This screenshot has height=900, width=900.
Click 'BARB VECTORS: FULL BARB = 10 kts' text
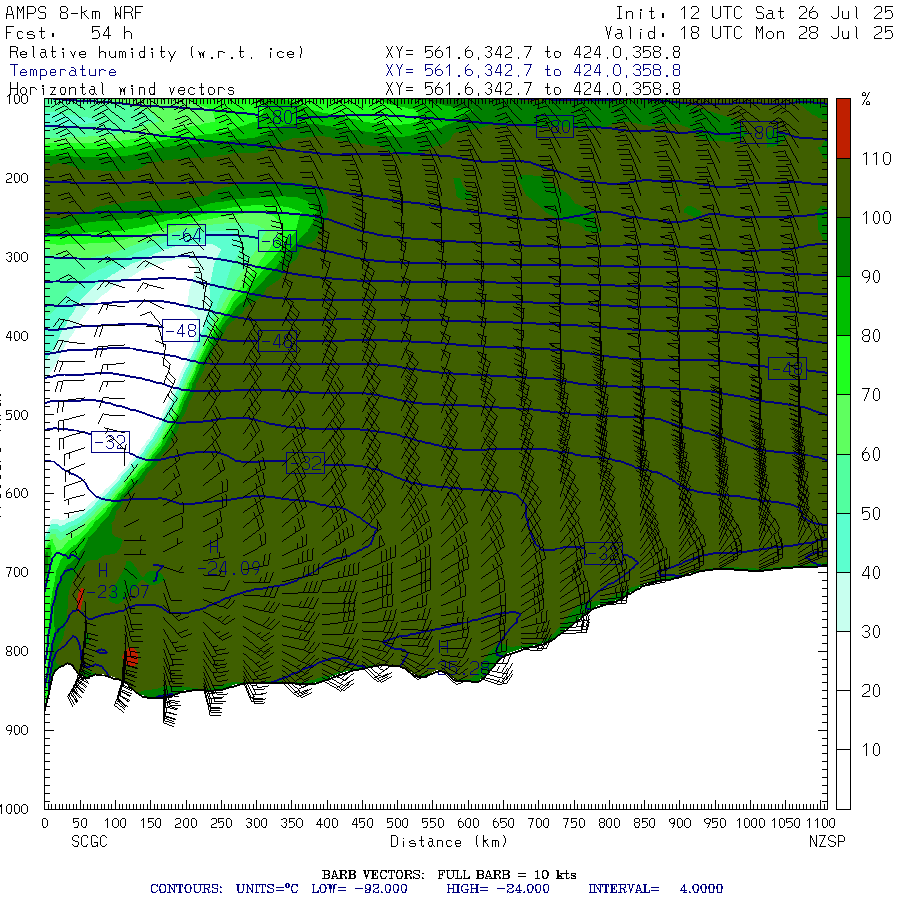pos(449,875)
